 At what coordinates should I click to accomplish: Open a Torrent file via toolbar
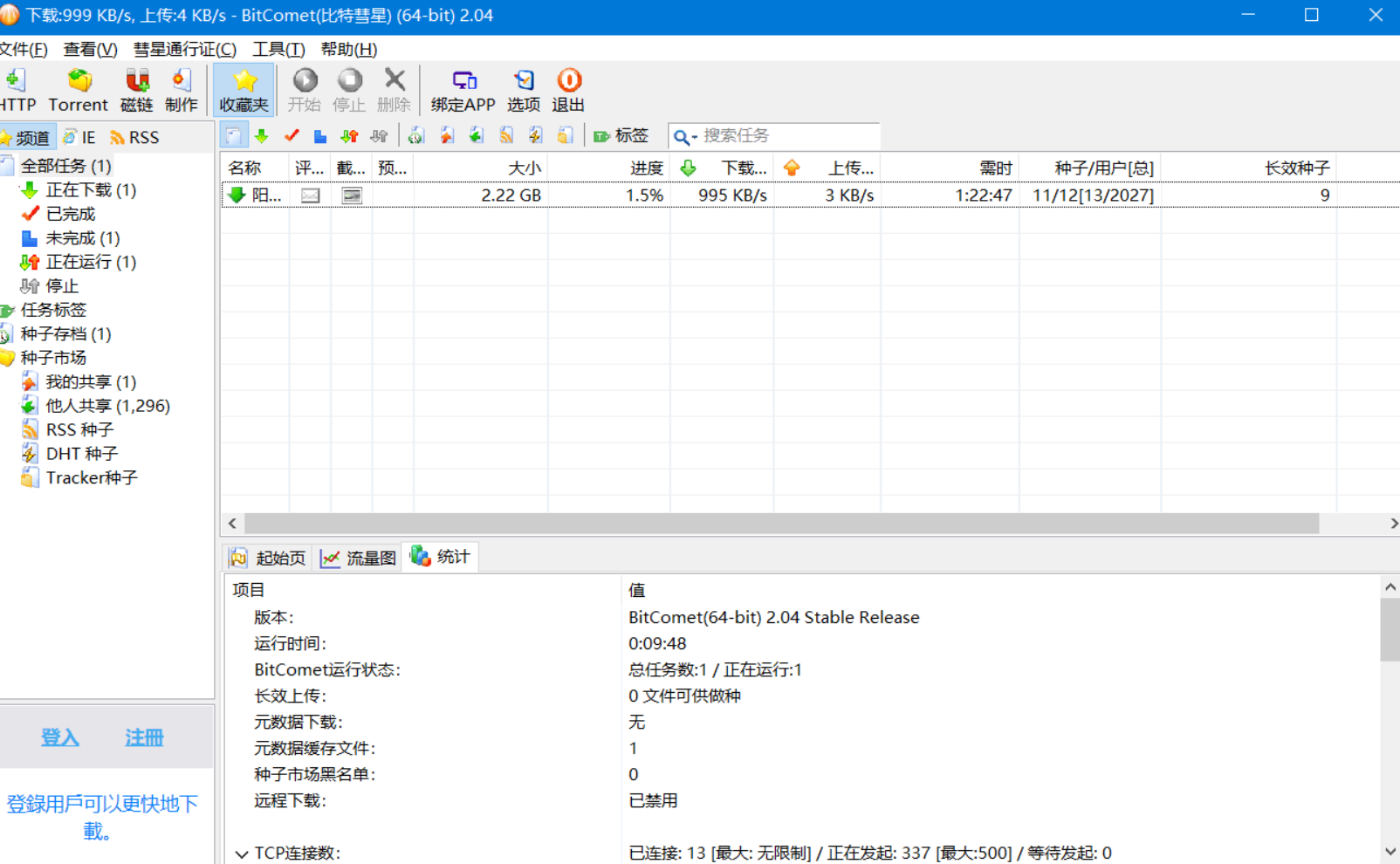pos(79,90)
